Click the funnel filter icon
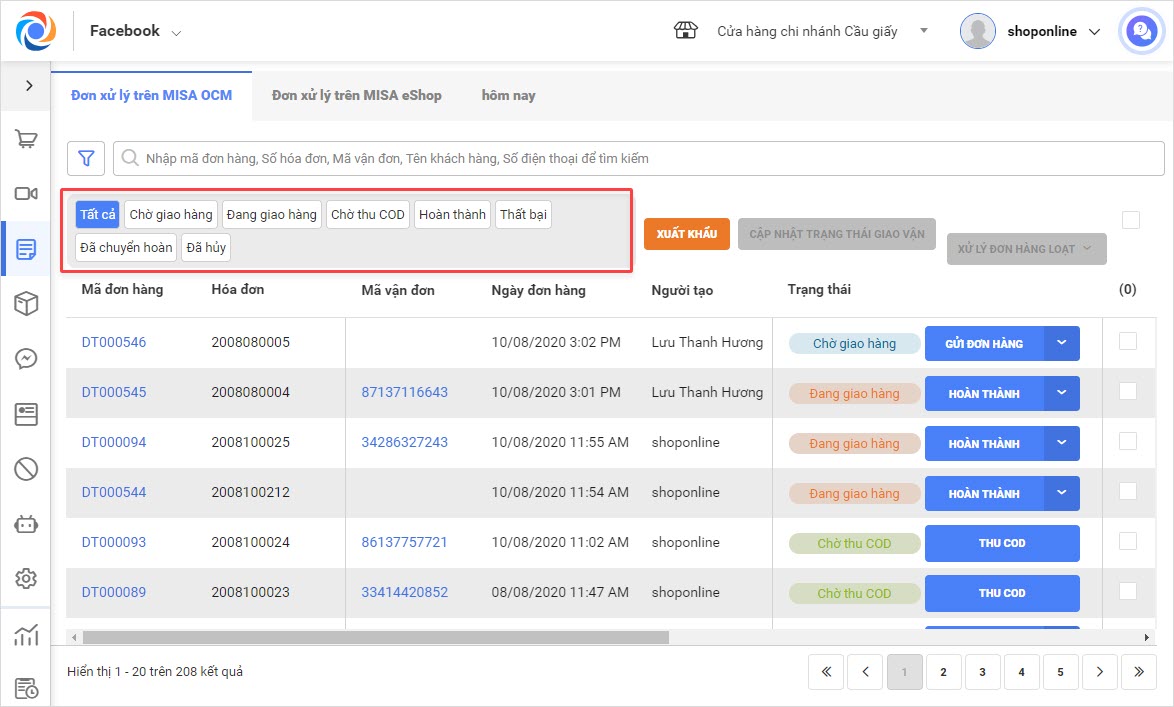 click(86, 158)
